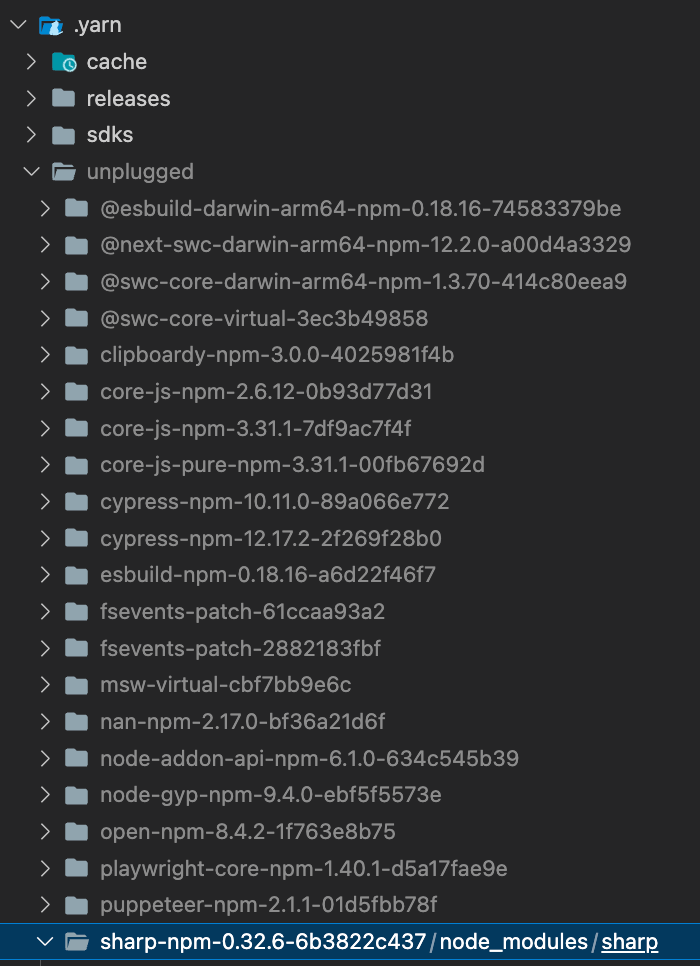700x966 pixels.
Task: Click the releases folder icon
Action: tap(64, 99)
